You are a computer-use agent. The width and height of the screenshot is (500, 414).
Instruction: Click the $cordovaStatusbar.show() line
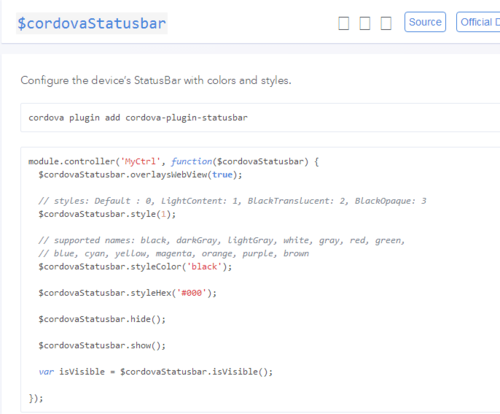click(102, 346)
